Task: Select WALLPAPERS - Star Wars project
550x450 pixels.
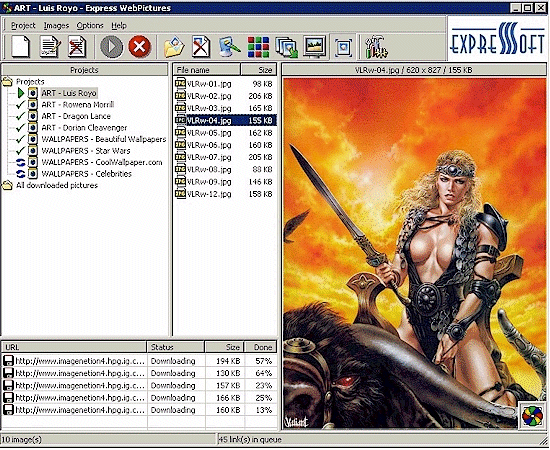Action: click(x=86, y=151)
